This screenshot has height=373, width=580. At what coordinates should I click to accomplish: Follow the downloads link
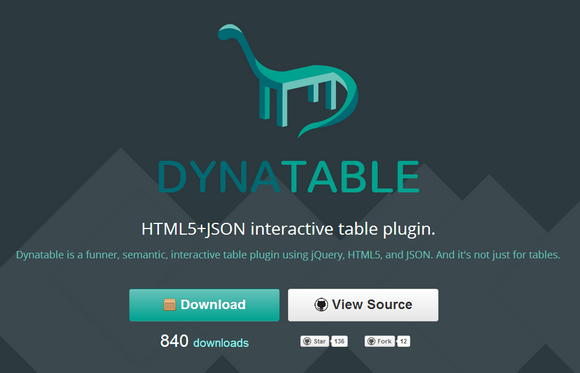(221, 343)
